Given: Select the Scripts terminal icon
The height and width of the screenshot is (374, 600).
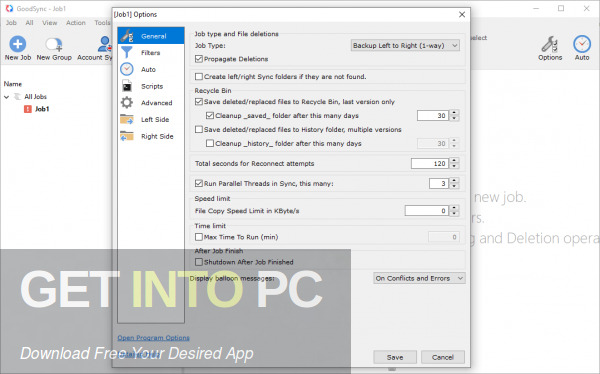Looking at the screenshot, I should tap(127, 86).
